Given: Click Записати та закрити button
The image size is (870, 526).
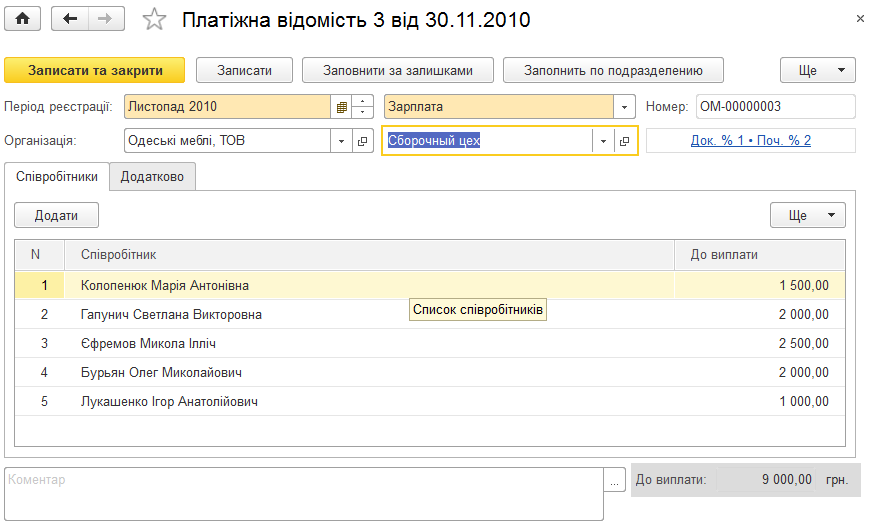Looking at the screenshot, I should click(94, 70).
